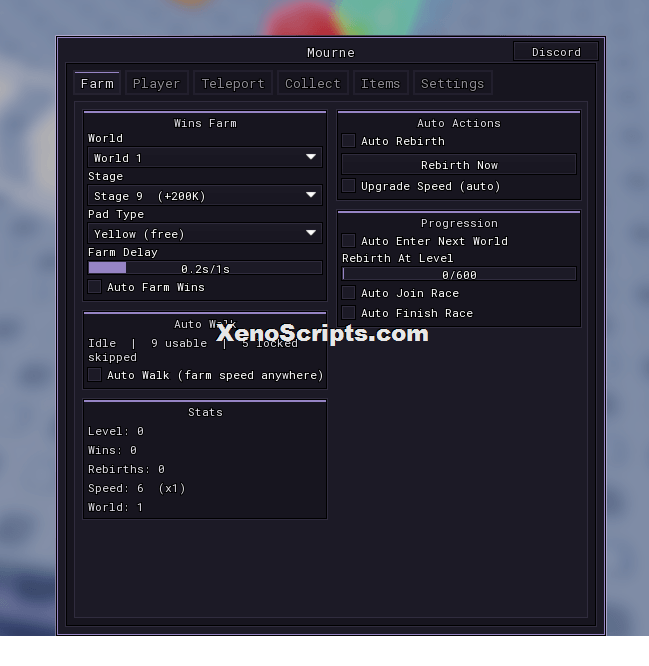The image size is (649, 666).
Task: Click the 'Level: 0' stat
Action: [x=116, y=431]
